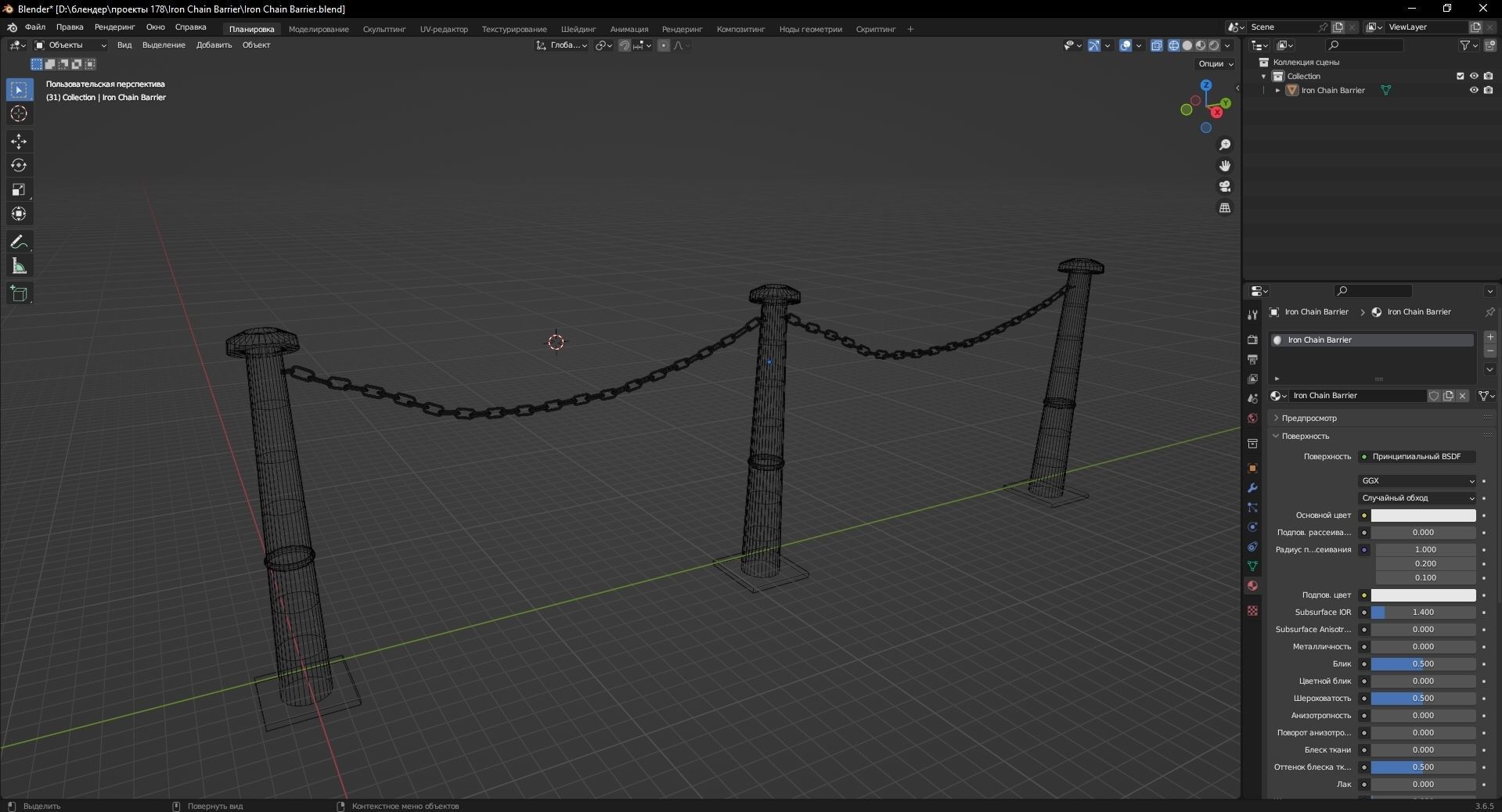Open the Texture properties checker tab
1502x812 pixels.
pos(1252,610)
